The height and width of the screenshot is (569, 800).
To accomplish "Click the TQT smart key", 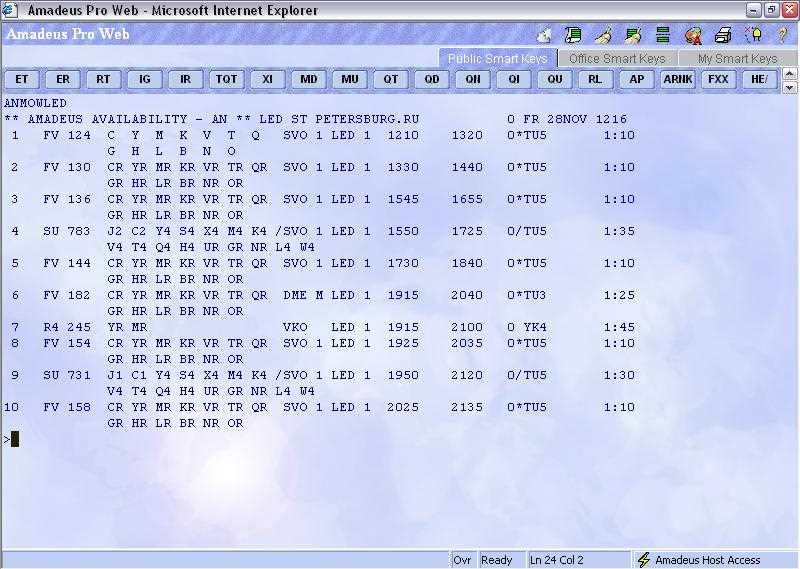I will click(227, 79).
